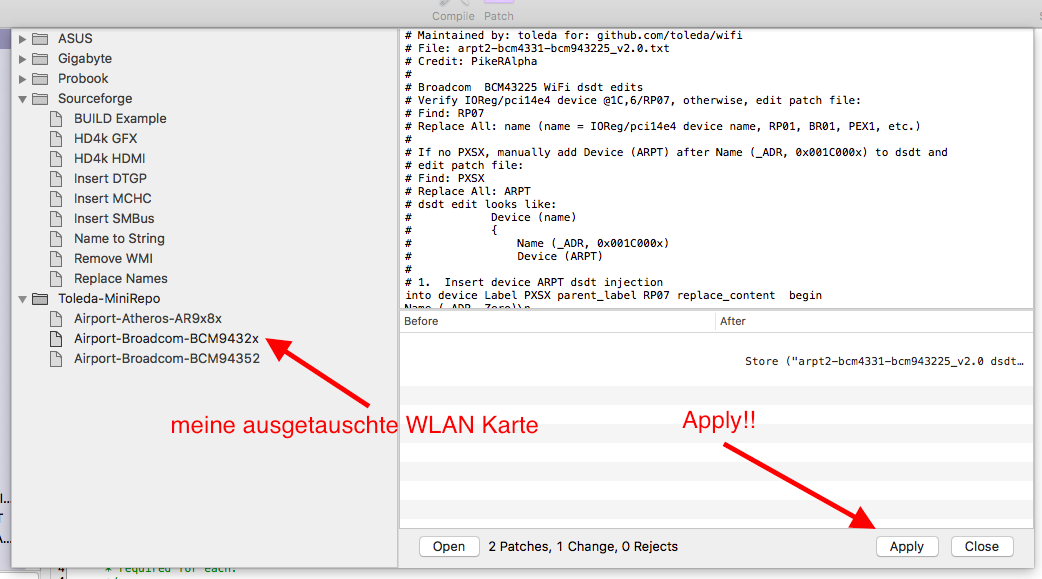Select the HD4k HDMI patch
1042x579 pixels.
[110, 158]
